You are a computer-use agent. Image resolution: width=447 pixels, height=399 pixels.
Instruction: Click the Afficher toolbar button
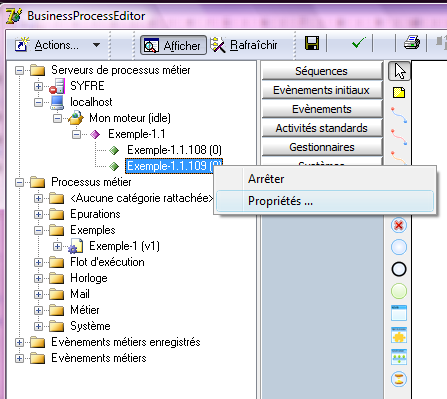(173, 45)
